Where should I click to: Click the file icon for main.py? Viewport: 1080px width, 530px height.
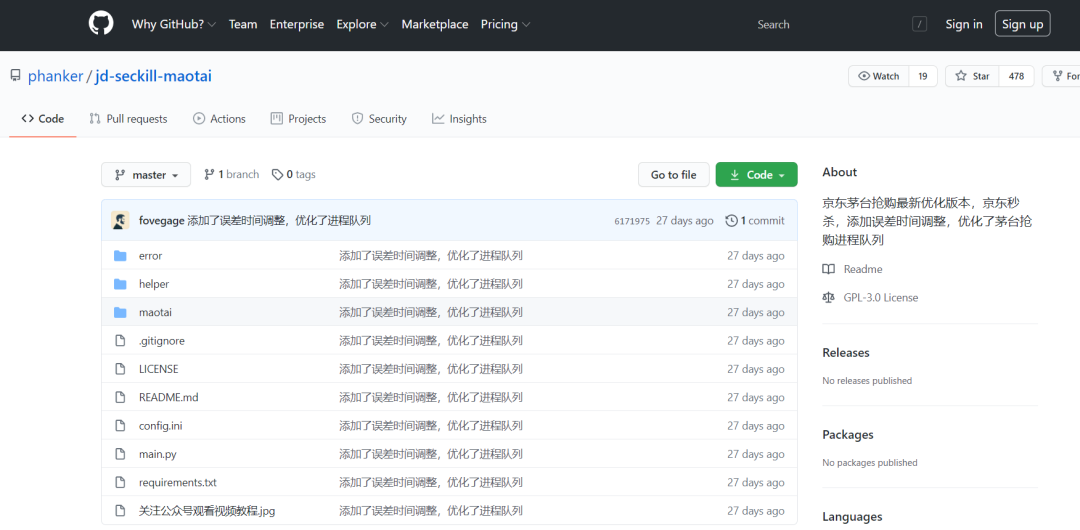coord(121,453)
